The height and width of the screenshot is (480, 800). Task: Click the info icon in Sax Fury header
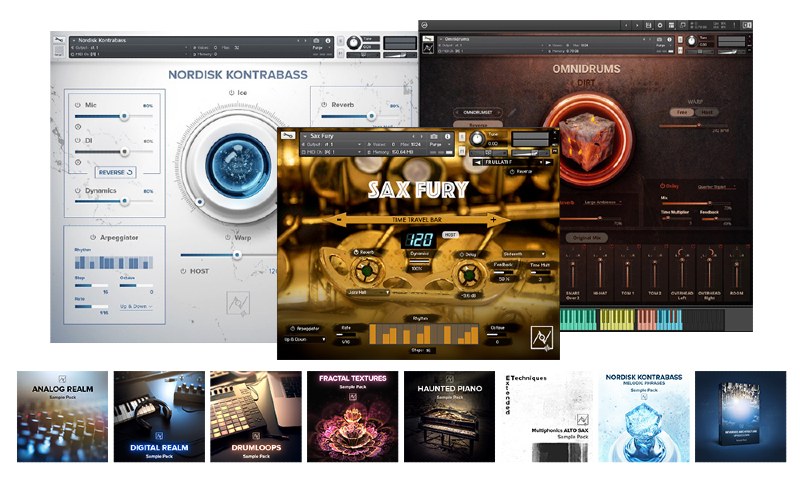(x=447, y=136)
